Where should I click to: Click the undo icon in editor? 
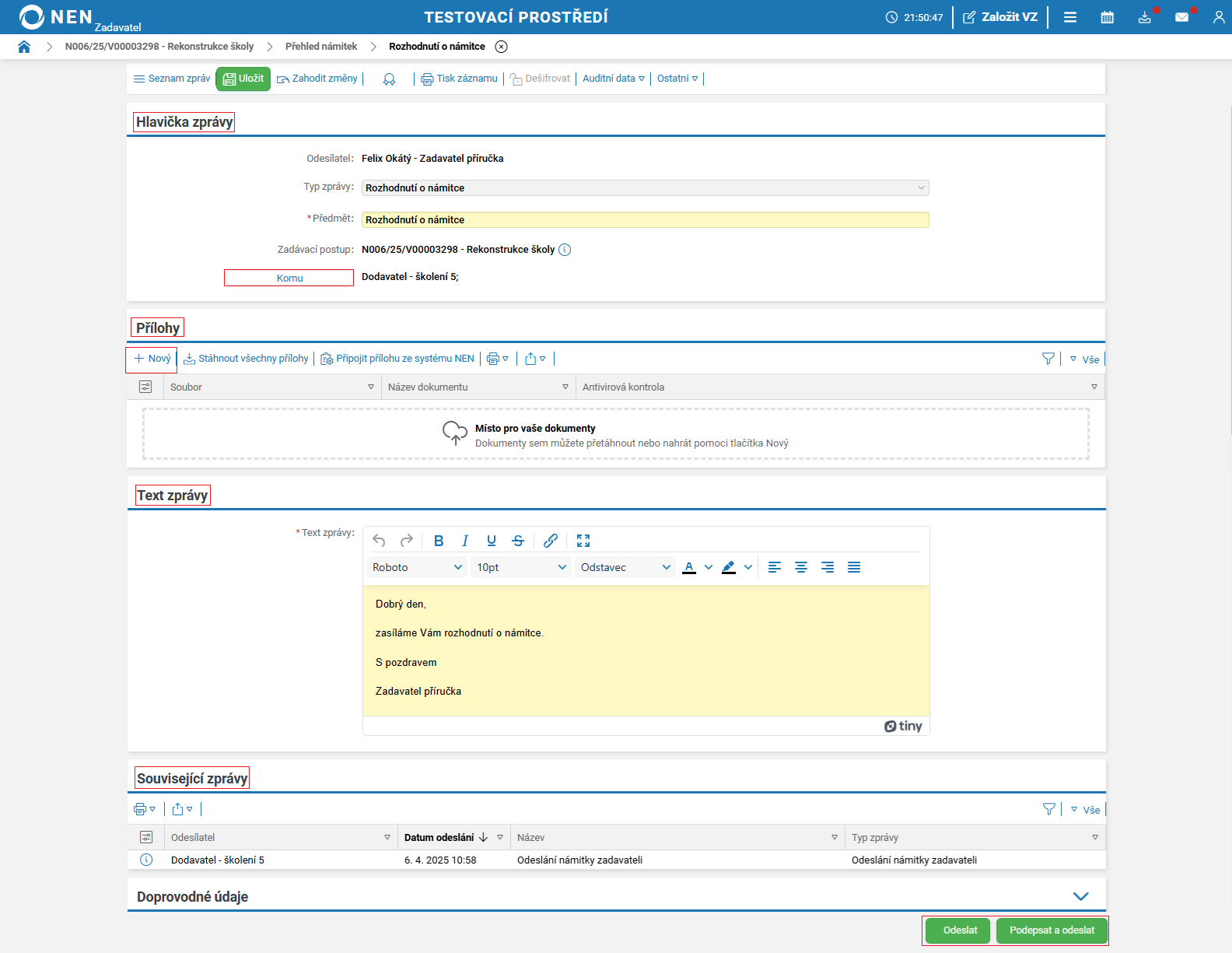[x=379, y=541]
